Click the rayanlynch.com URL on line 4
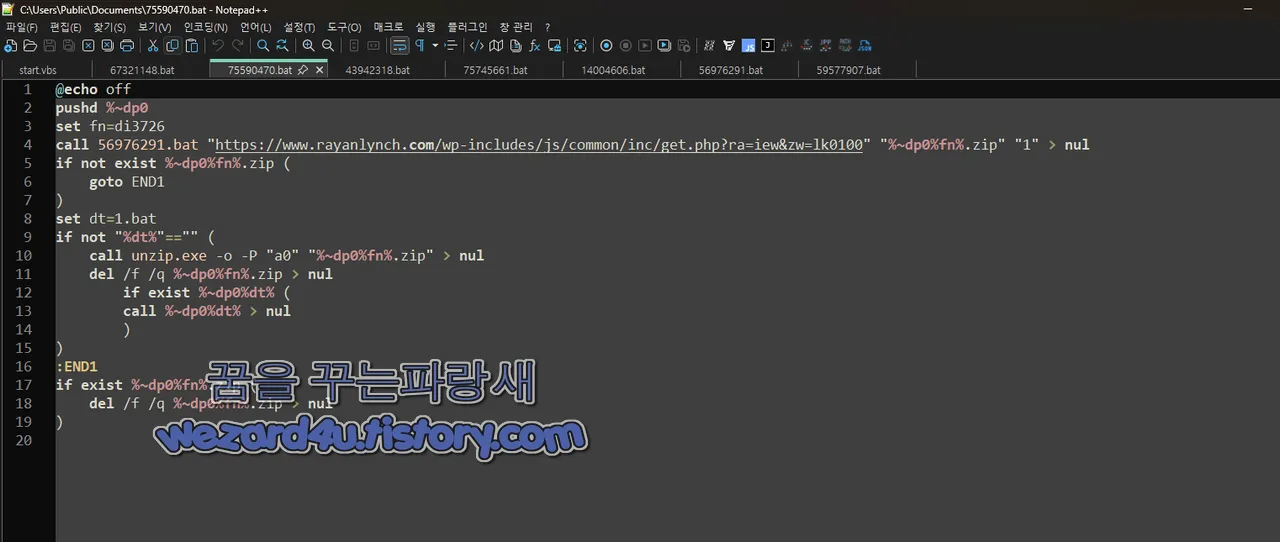 click(x=539, y=145)
